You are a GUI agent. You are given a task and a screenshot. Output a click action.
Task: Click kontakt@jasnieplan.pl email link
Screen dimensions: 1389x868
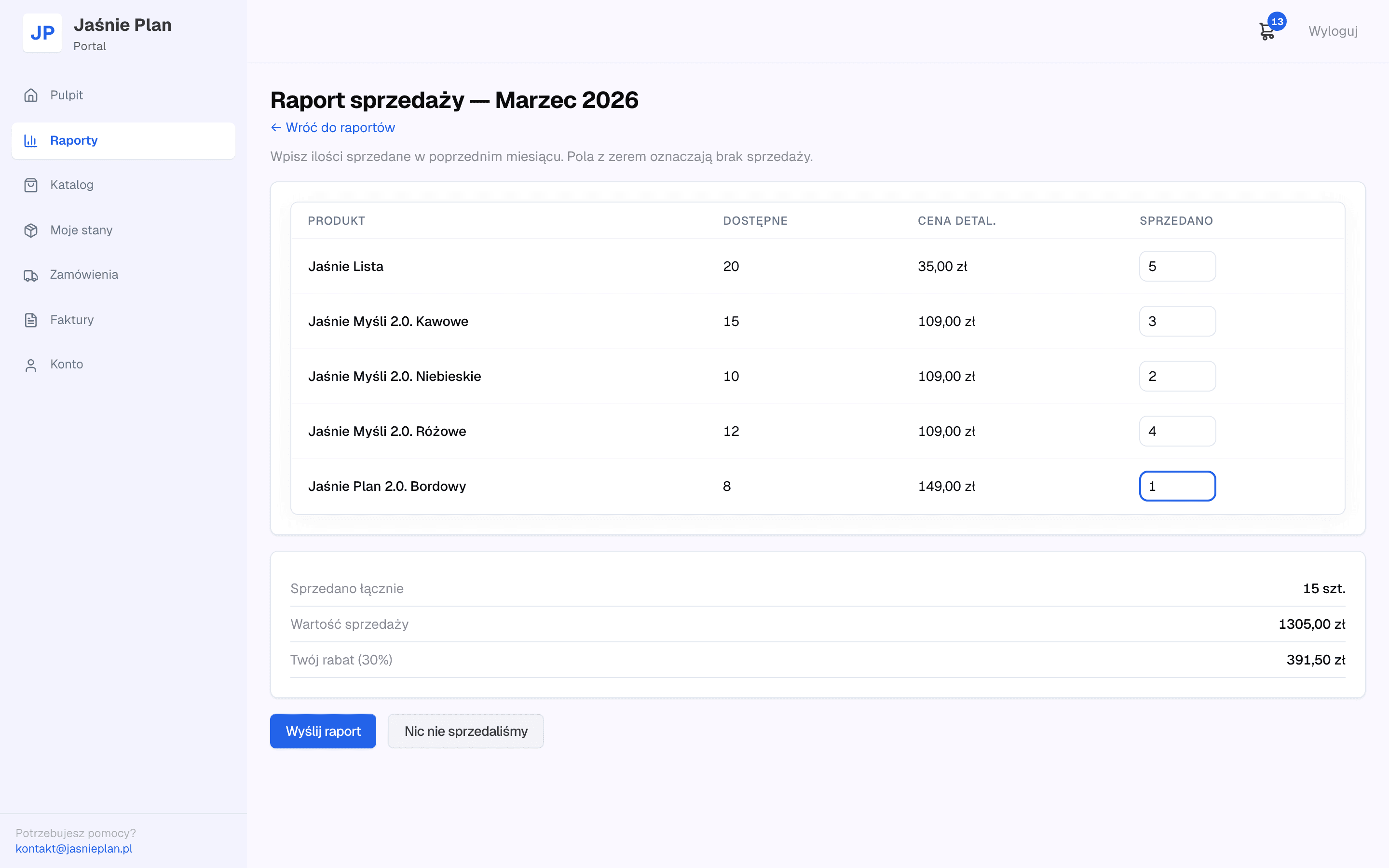click(x=73, y=849)
